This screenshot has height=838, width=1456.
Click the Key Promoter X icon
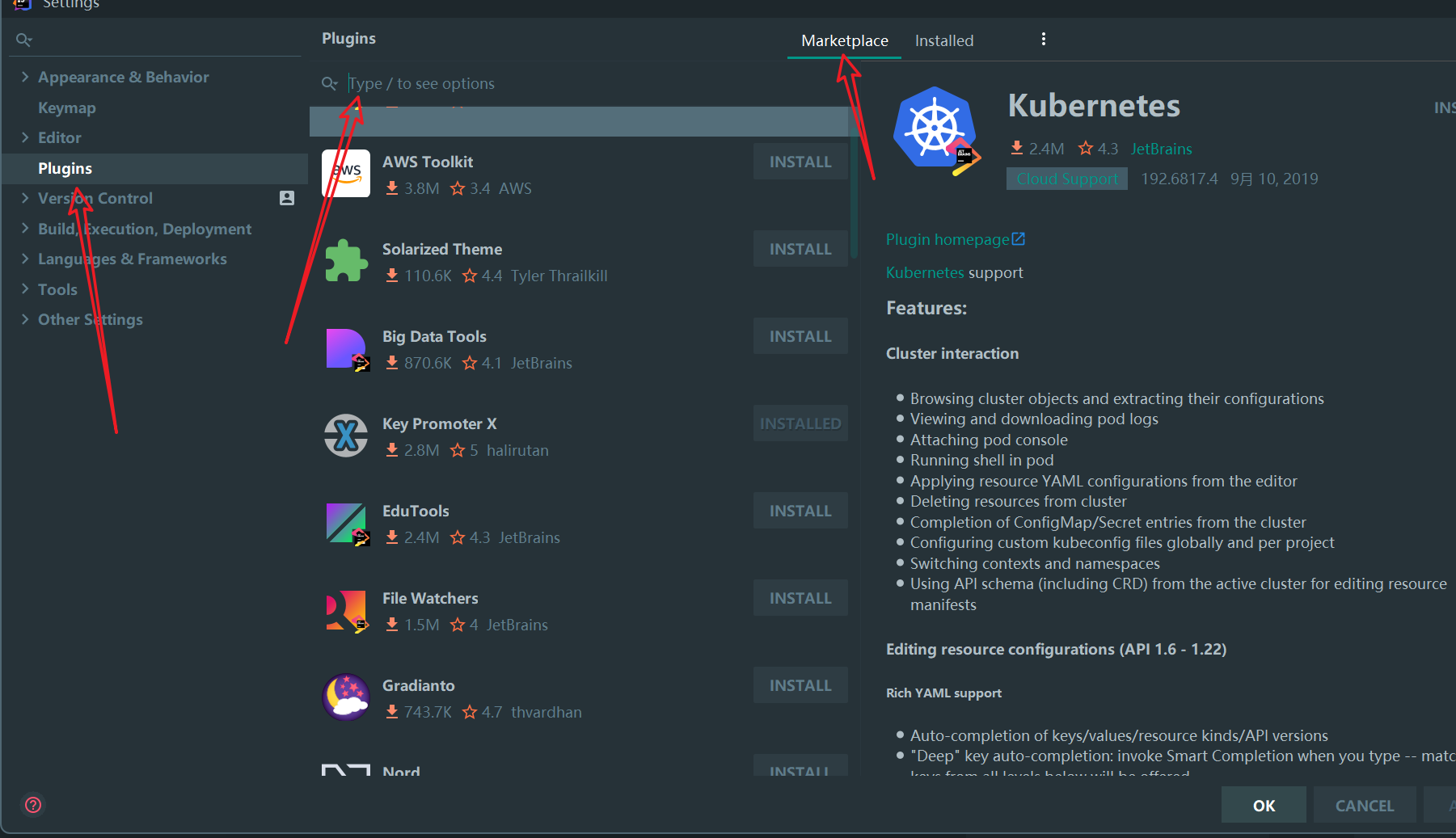click(x=346, y=436)
